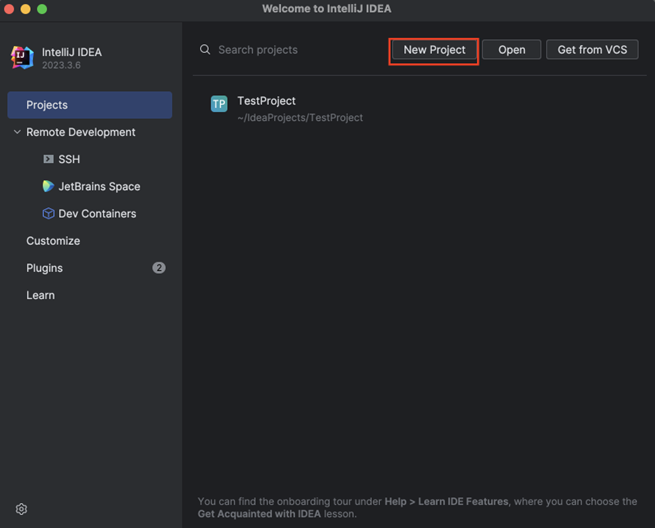Click the Open button
The width and height of the screenshot is (655, 528).
point(511,50)
